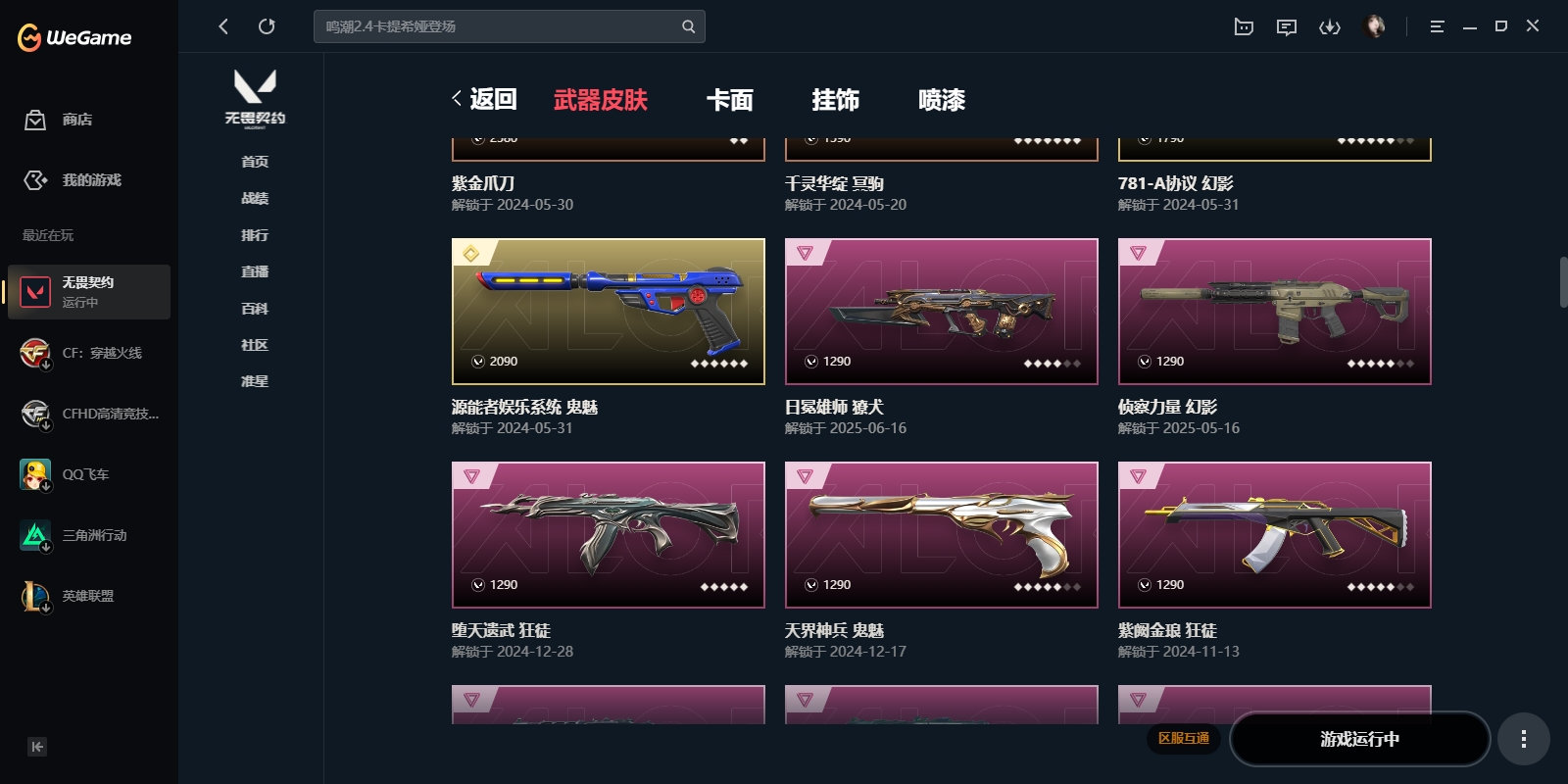The height and width of the screenshot is (784, 1568).
Task: Switch to the 喷漆 tab
Action: click(942, 100)
